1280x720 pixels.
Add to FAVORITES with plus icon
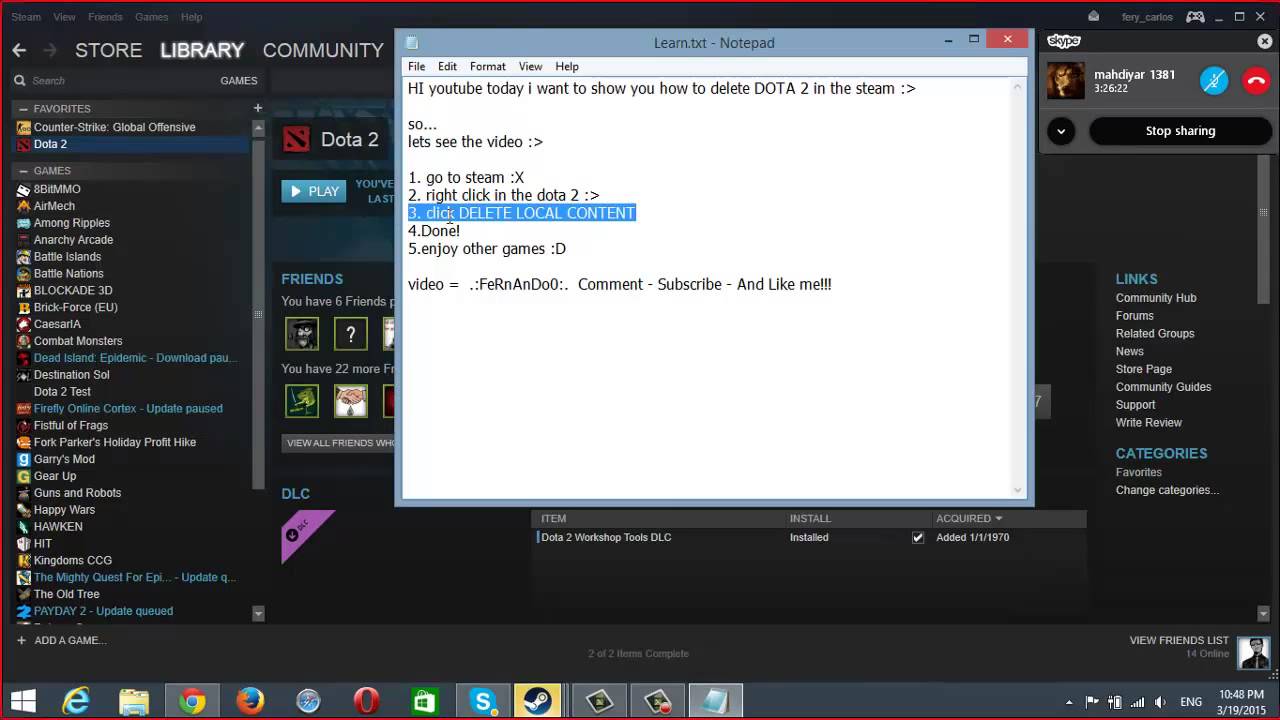(x=258, y=108)
